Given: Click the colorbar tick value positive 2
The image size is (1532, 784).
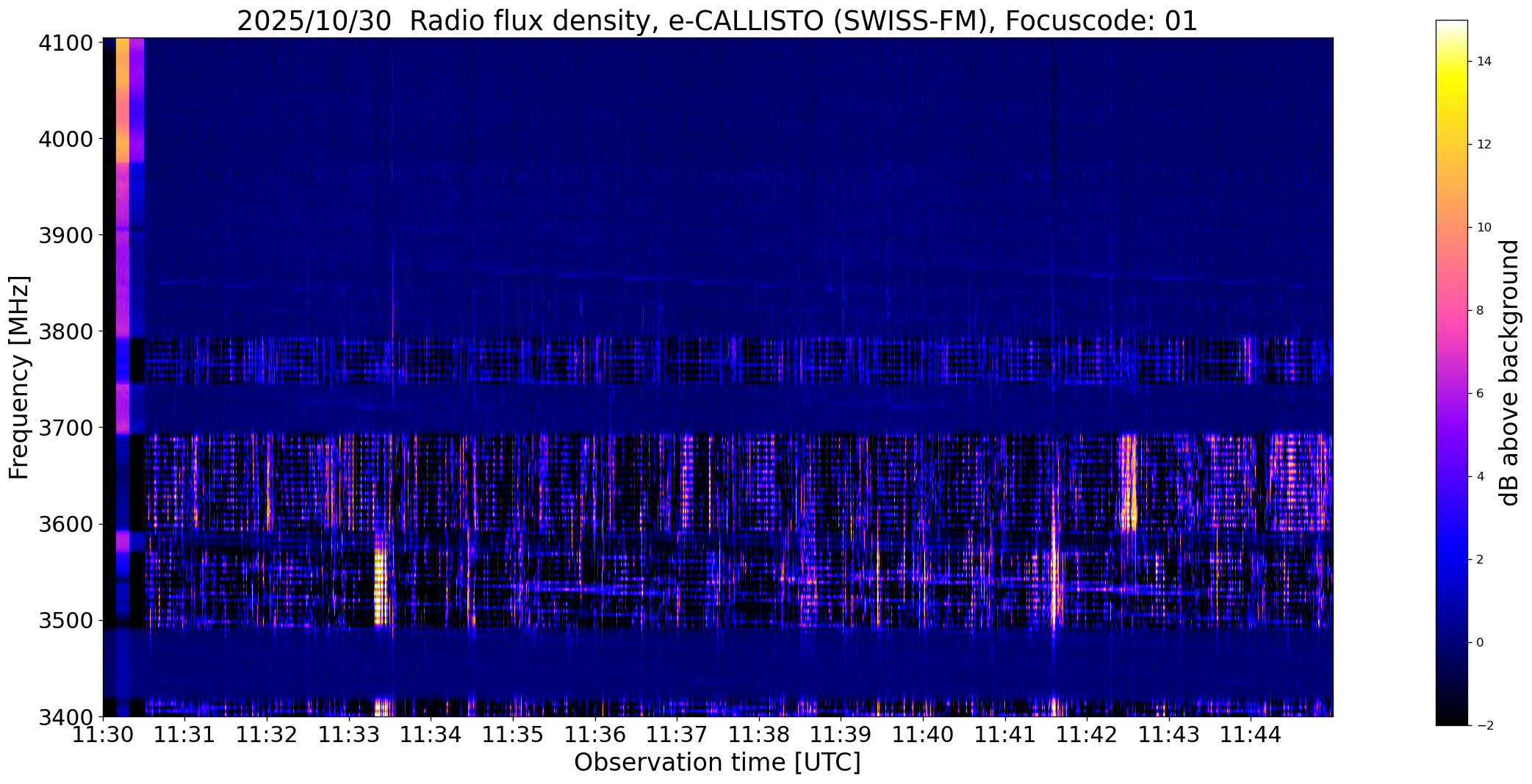Looking at the screenshot, I should click(1480, 560).
